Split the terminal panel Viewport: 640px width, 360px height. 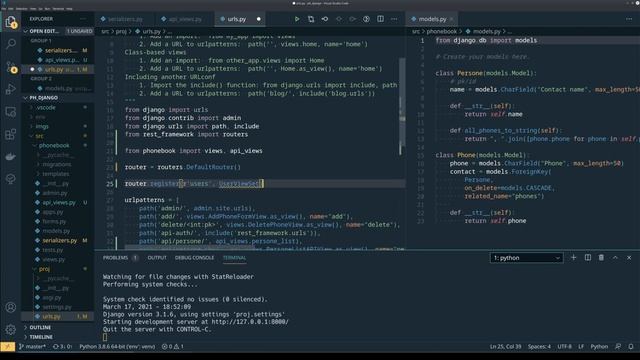pyautogui.click(x=588, y=258)
